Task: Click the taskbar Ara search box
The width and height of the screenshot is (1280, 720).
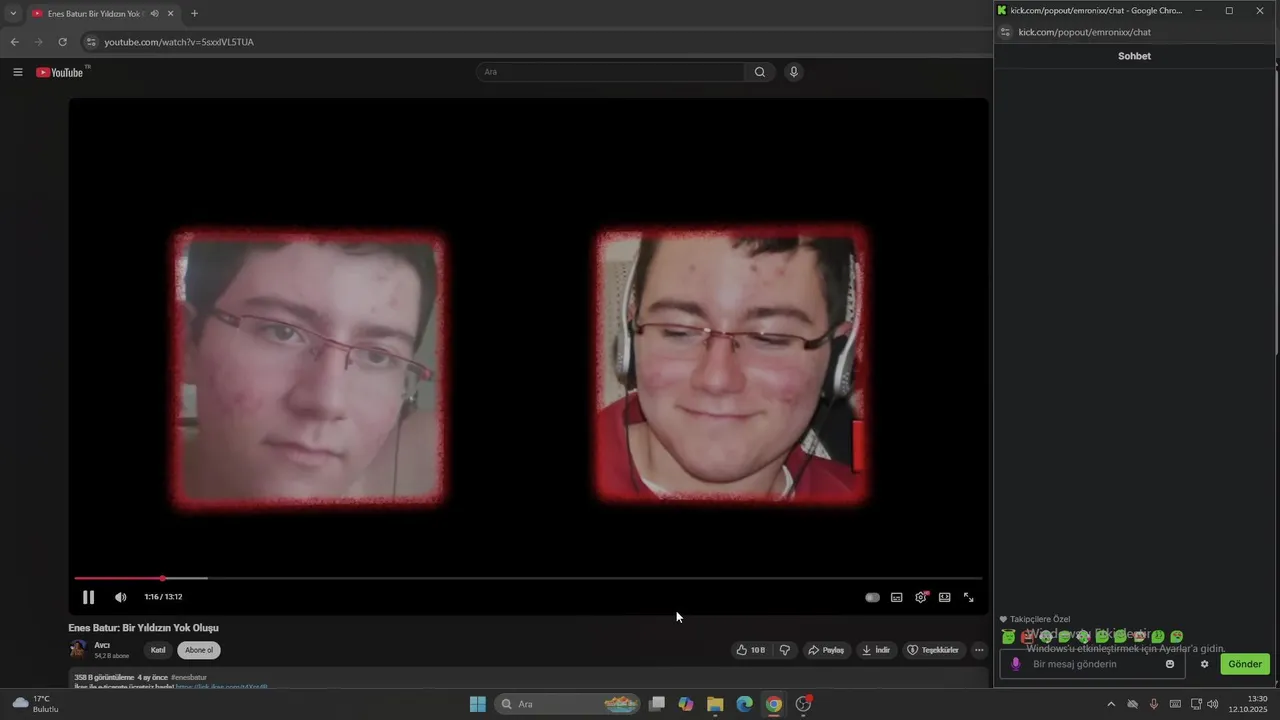Action: (x=566, y=704)
